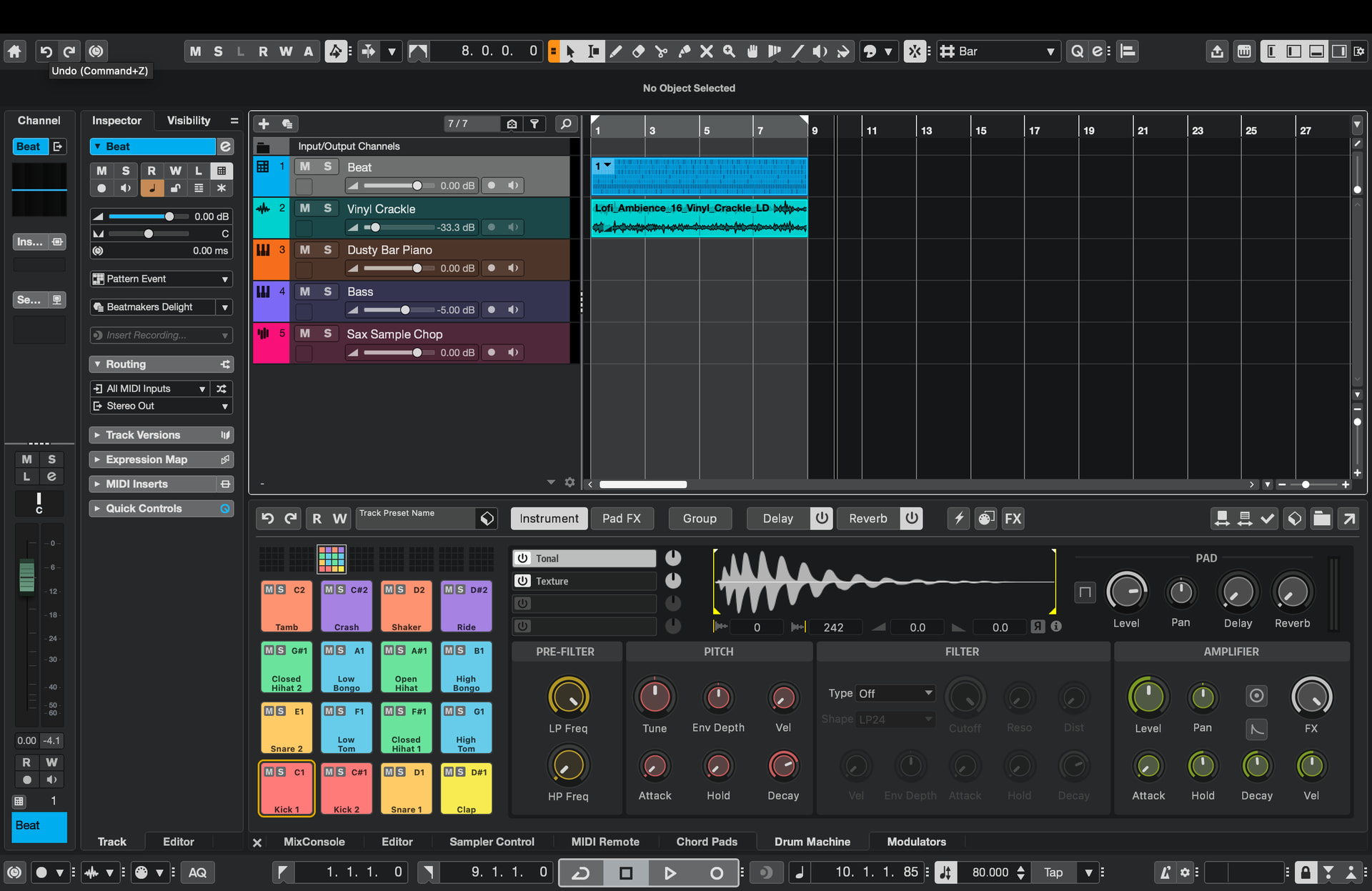This screenshot has height=891, width=1372.
Task: Toggle the Reverb power button
Action: point(912,518)
